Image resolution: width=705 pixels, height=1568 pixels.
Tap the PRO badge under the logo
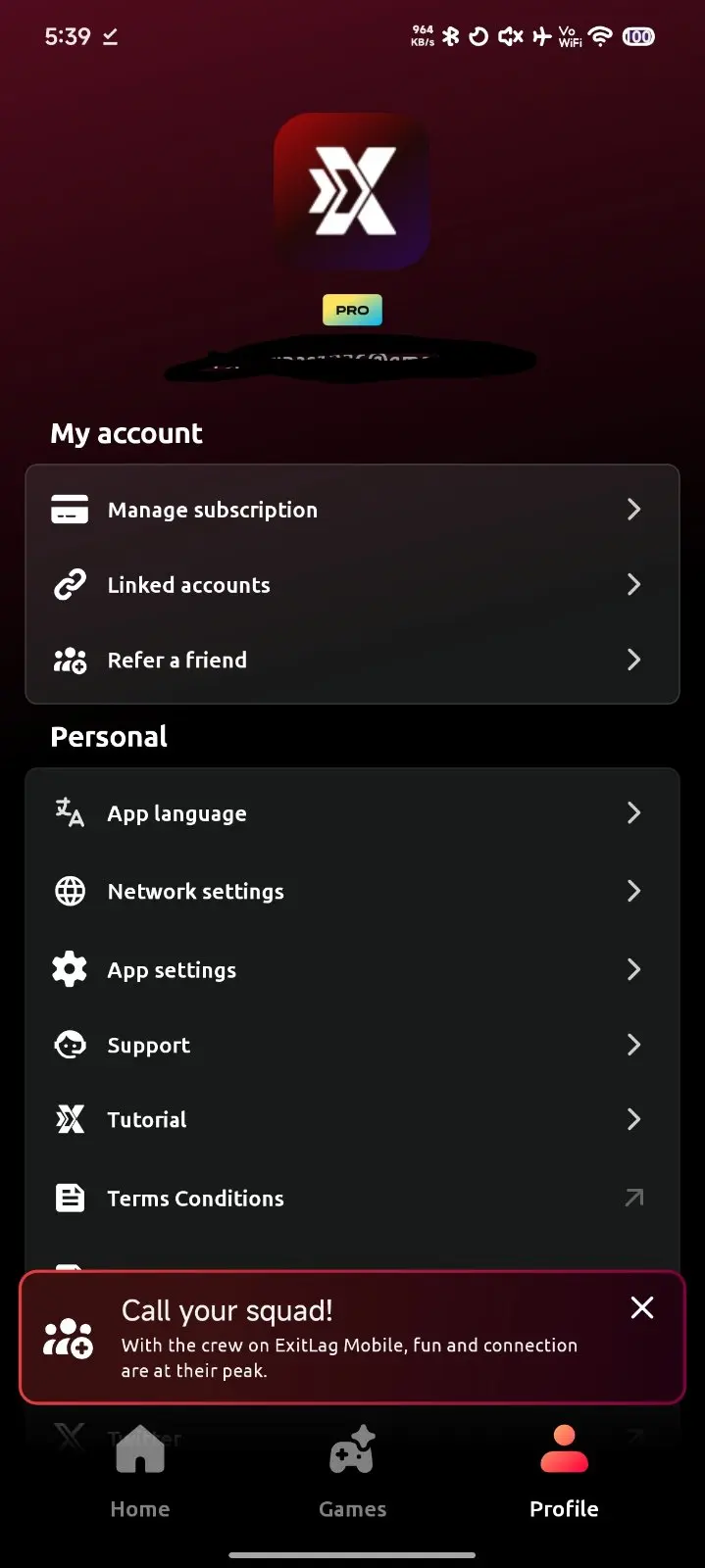coord(352,310)
